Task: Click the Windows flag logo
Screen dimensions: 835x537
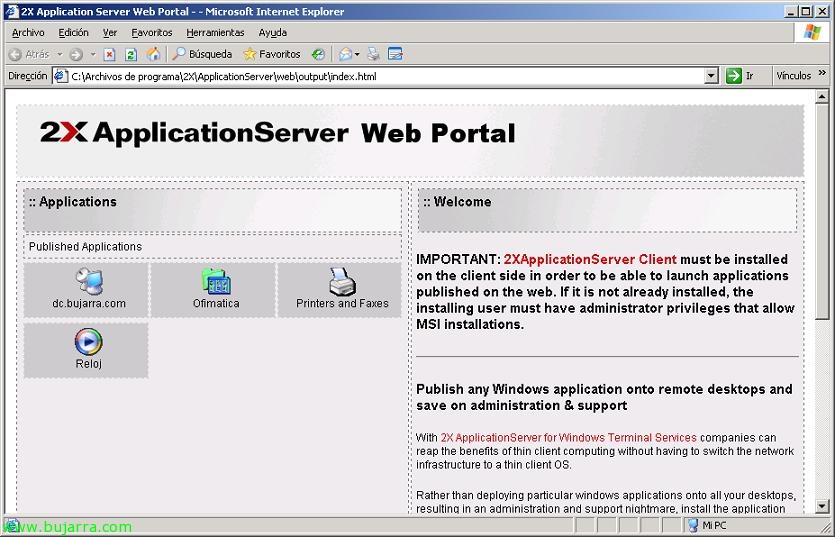Action: [812, 32]
